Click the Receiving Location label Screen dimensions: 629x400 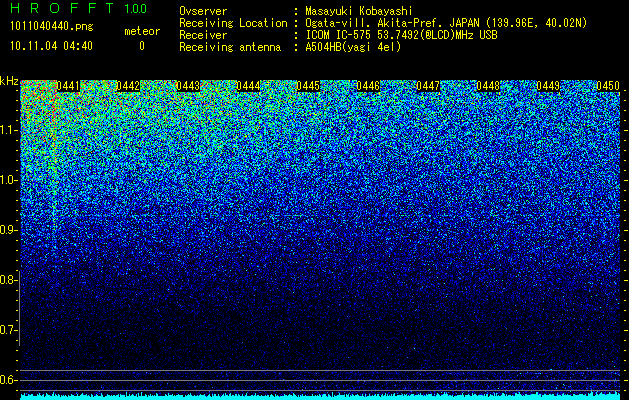[233, 23]
